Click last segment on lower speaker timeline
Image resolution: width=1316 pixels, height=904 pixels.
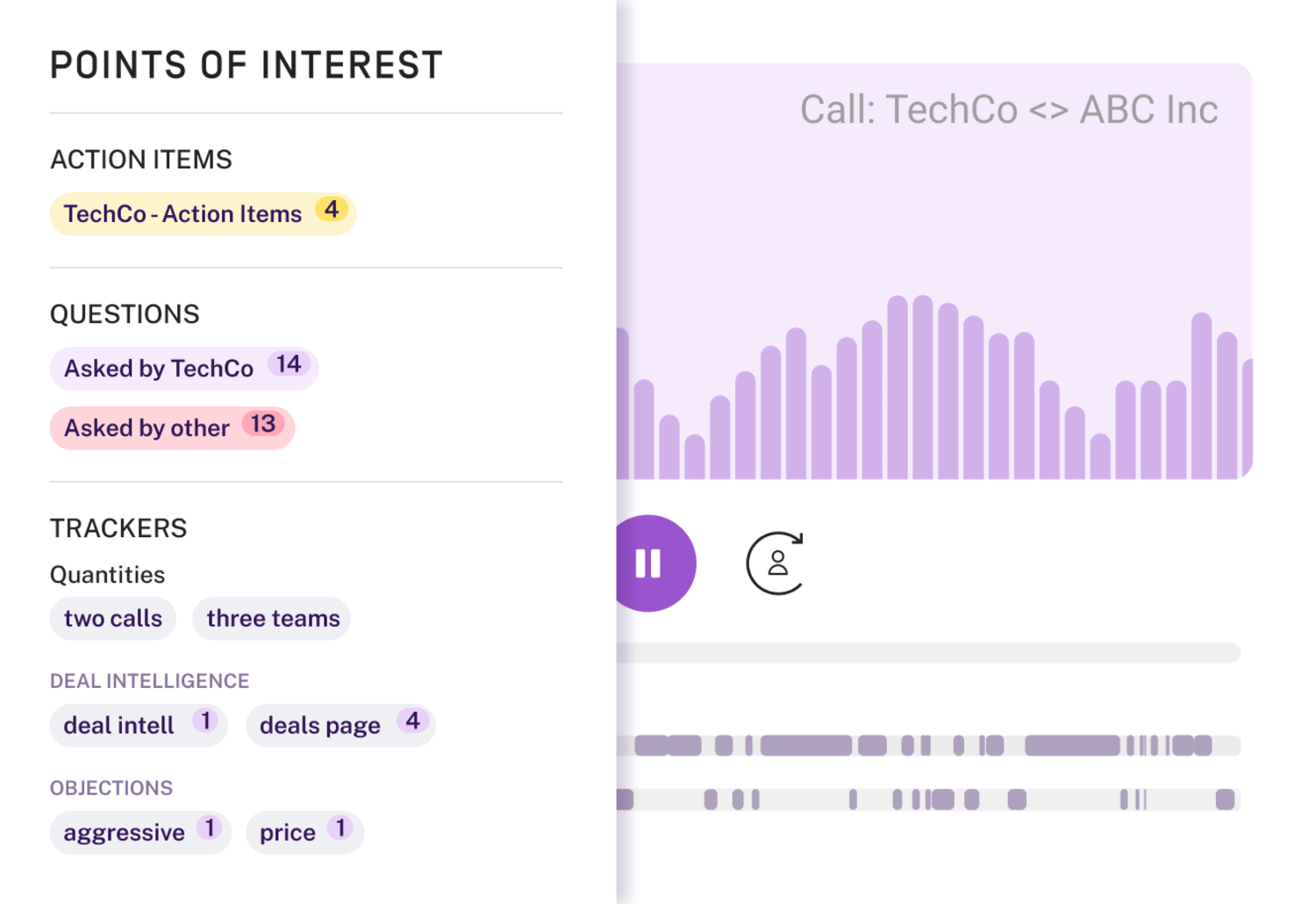coord(1226,800)
